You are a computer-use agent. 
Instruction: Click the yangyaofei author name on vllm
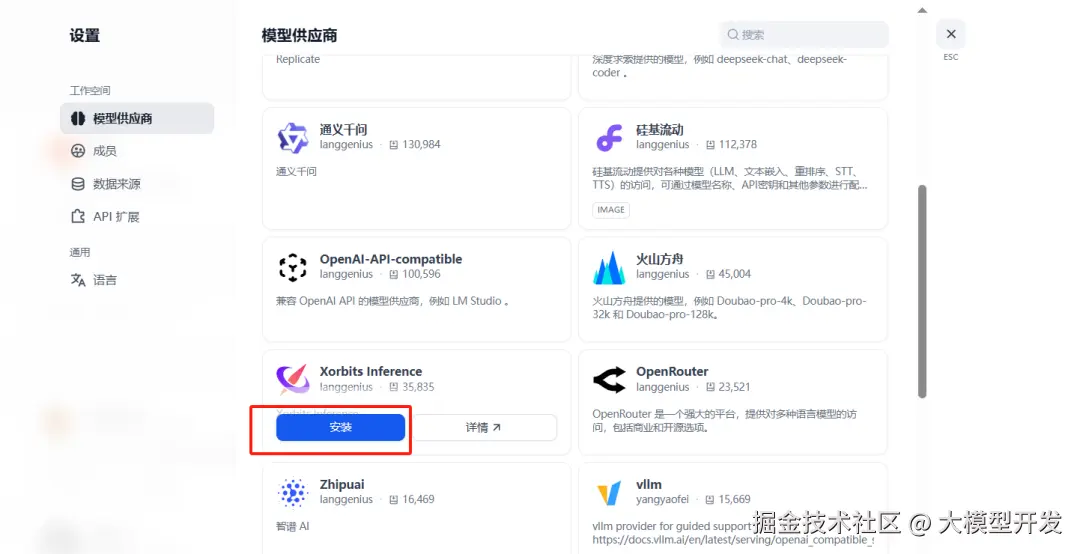click(662, 500)
